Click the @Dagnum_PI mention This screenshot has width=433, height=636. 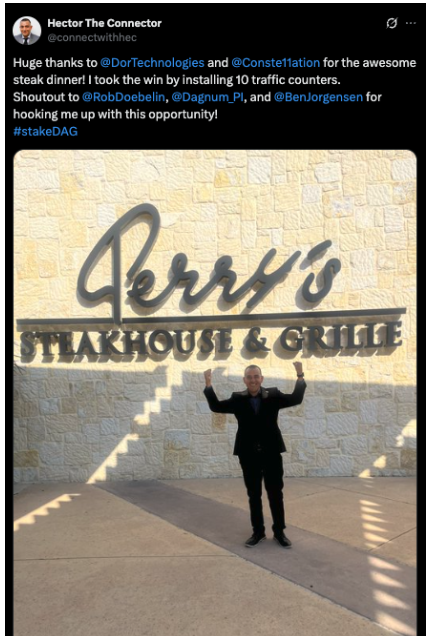[x=207, y=97]
